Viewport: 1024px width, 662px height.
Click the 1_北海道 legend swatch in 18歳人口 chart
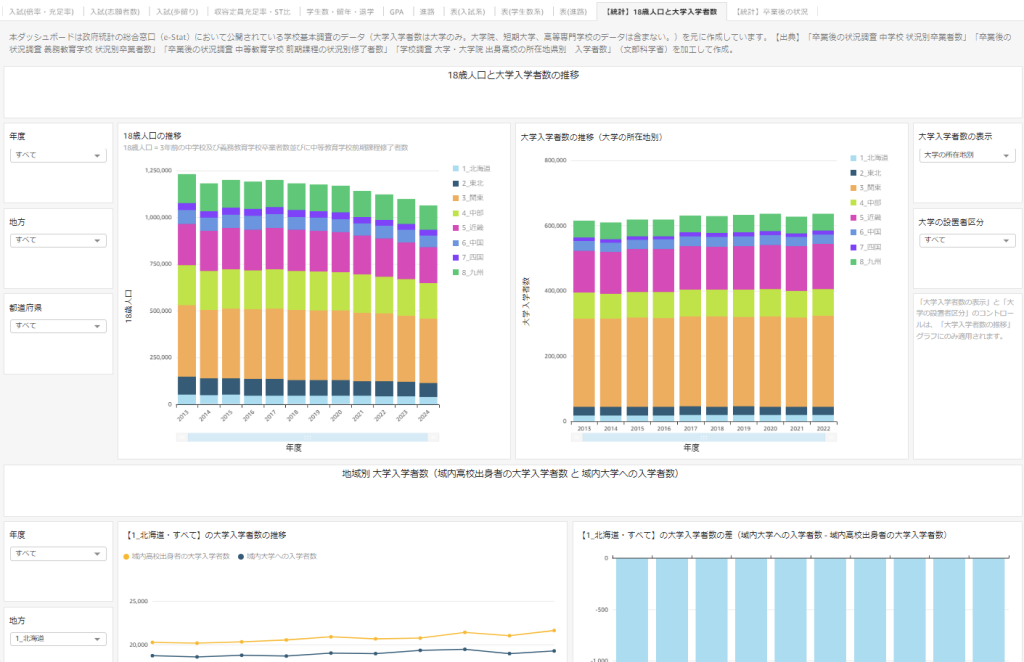click(x=456, y=169)
